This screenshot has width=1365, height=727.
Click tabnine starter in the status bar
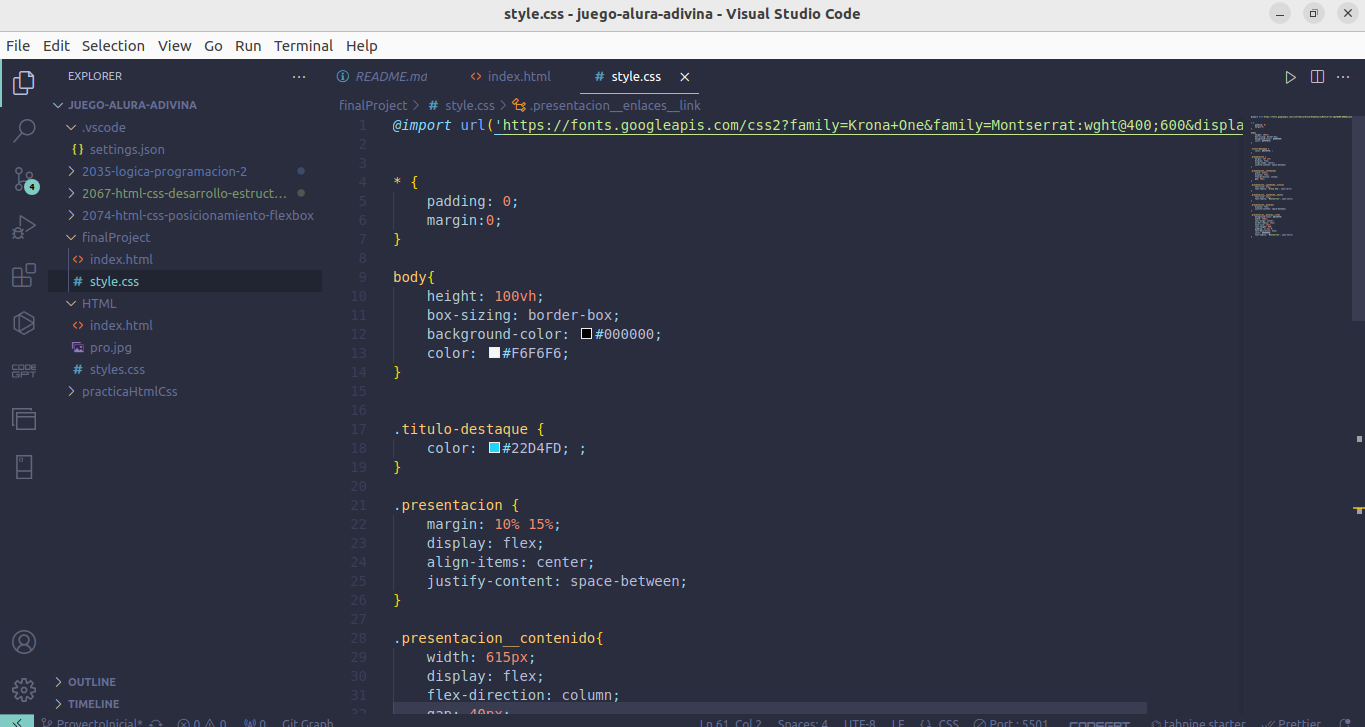[x=1199, y=723]
